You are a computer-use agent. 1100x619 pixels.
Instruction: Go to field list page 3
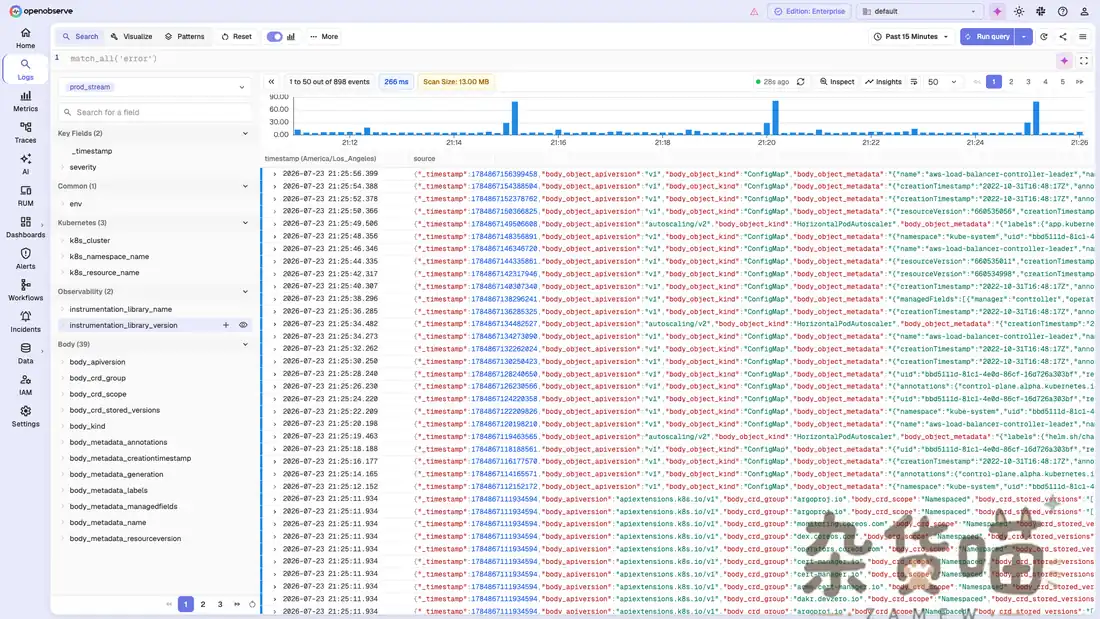[x=220, y=604]
